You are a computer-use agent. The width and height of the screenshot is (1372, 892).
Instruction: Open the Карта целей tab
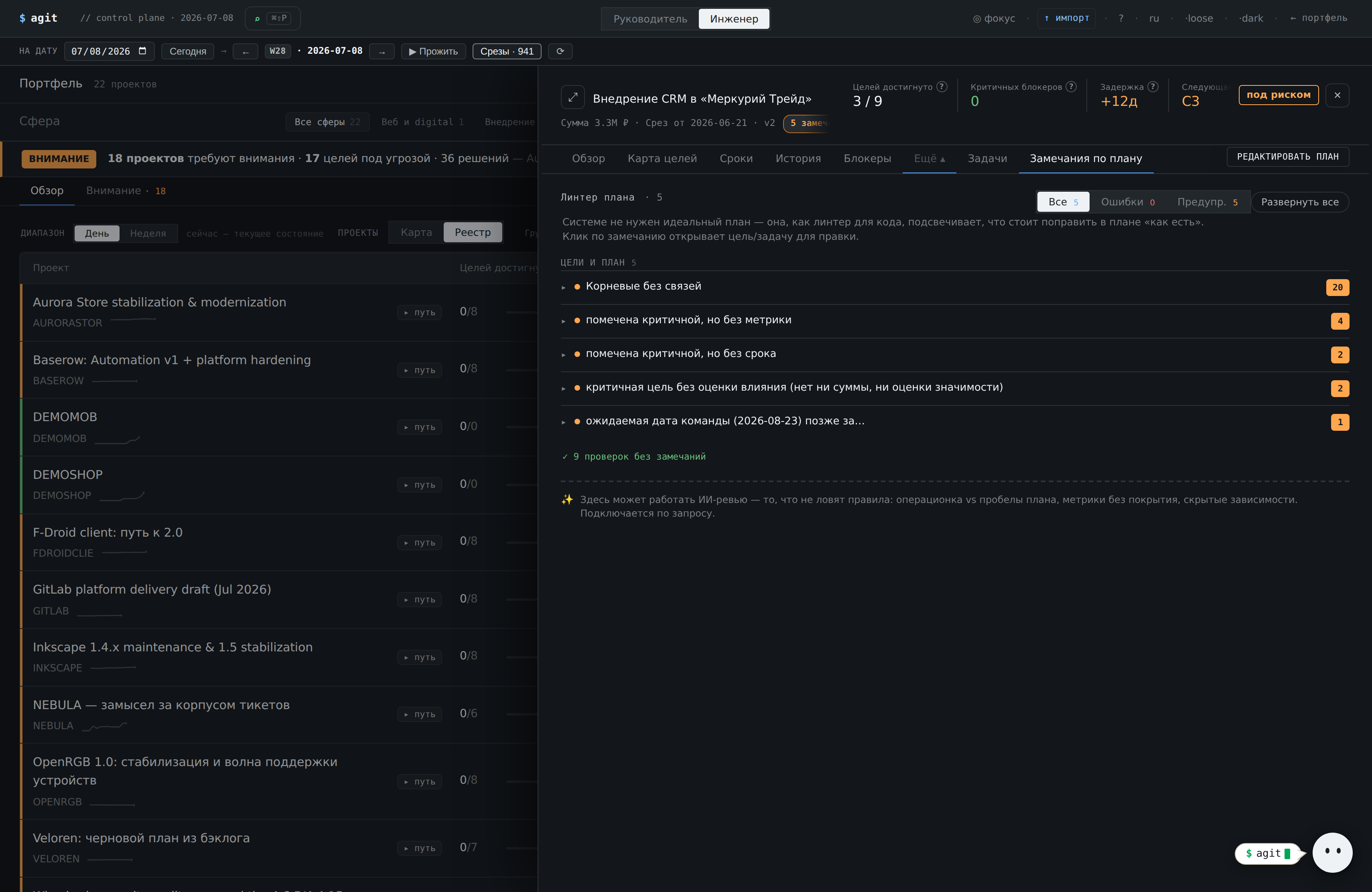(x=662, y=158)
